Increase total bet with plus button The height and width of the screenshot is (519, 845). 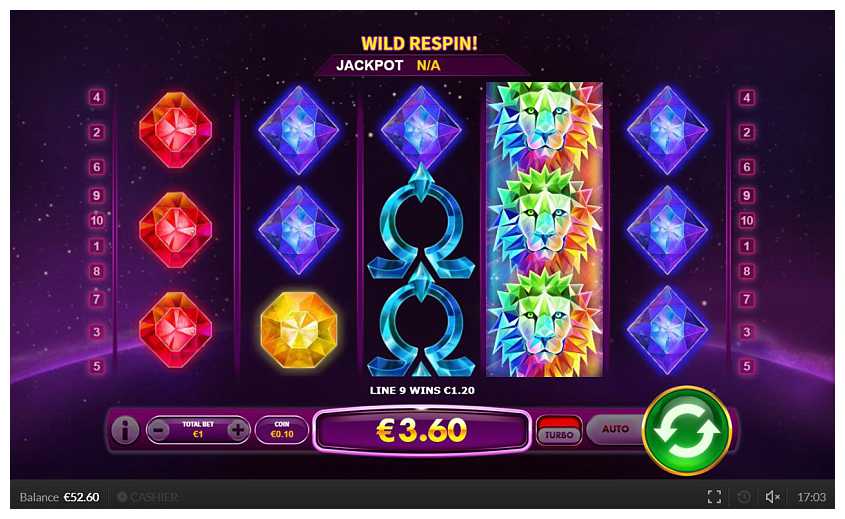click(x=238, y=430)
